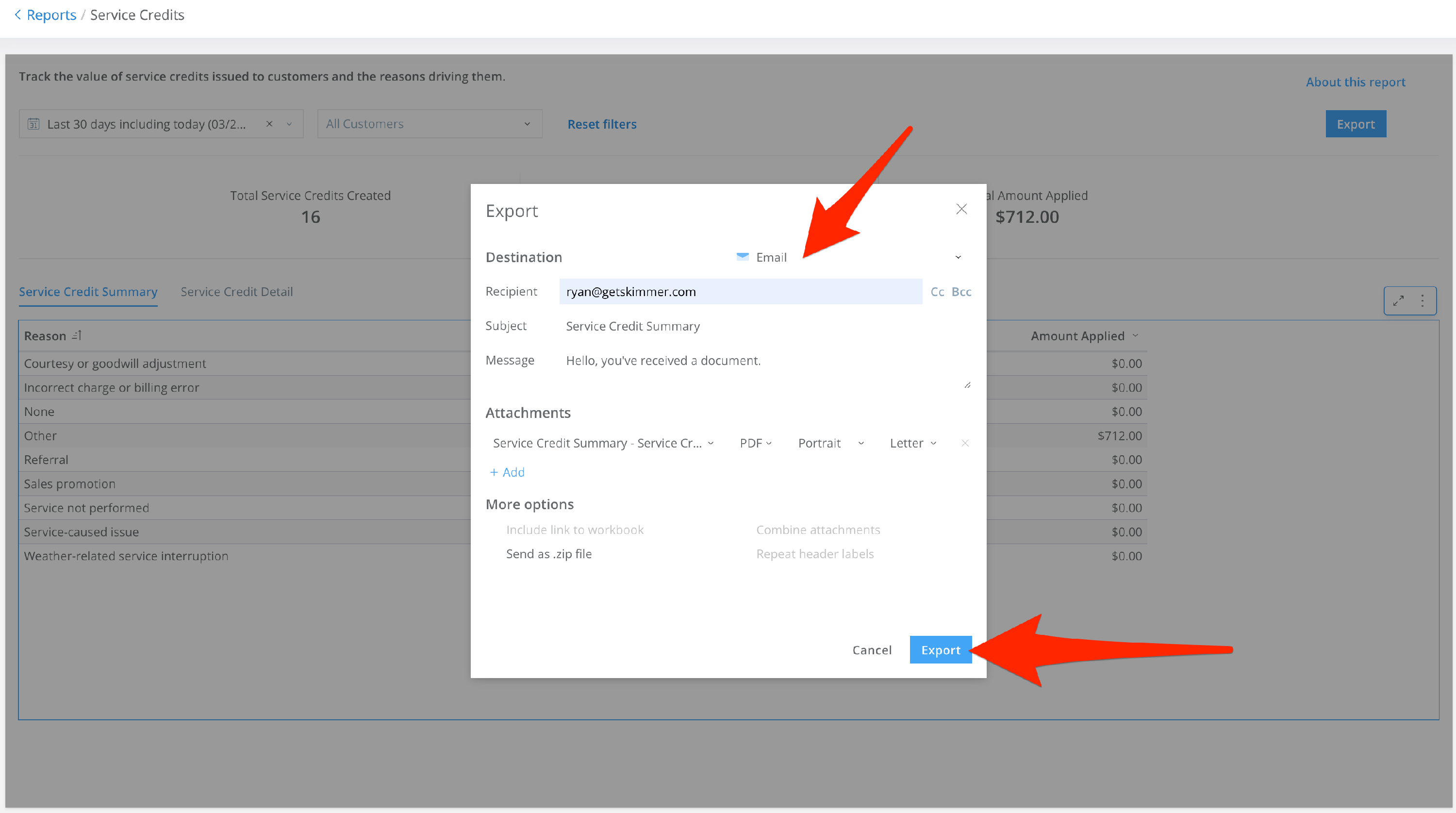This screenshot has width=1456, height=813.
Task: Switch to the Service Credit Summary tab
Action: tap(88, 292)
